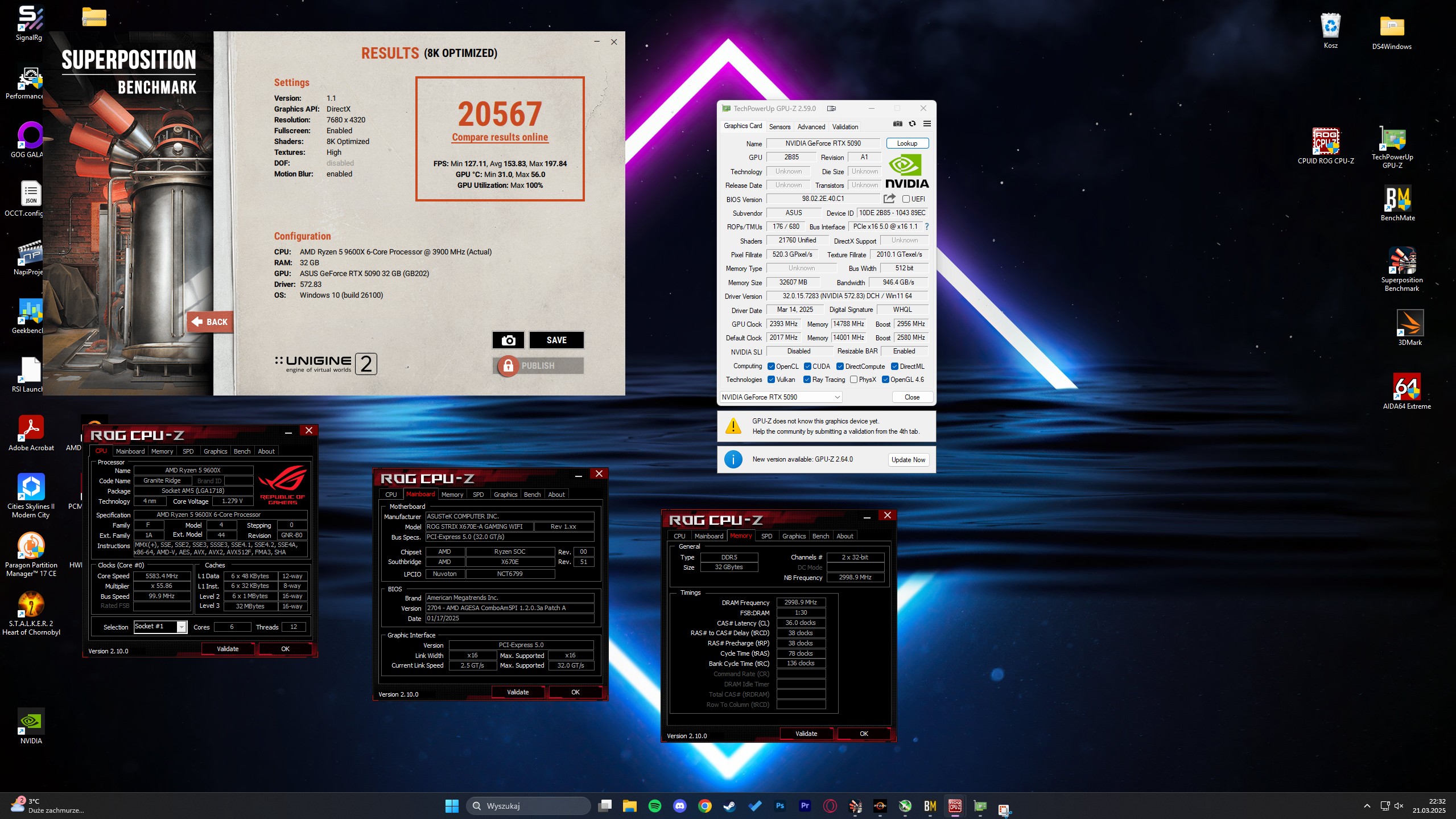
Task: Switch to the Advanced tab in GPU-Z
Action: [811, 127]
